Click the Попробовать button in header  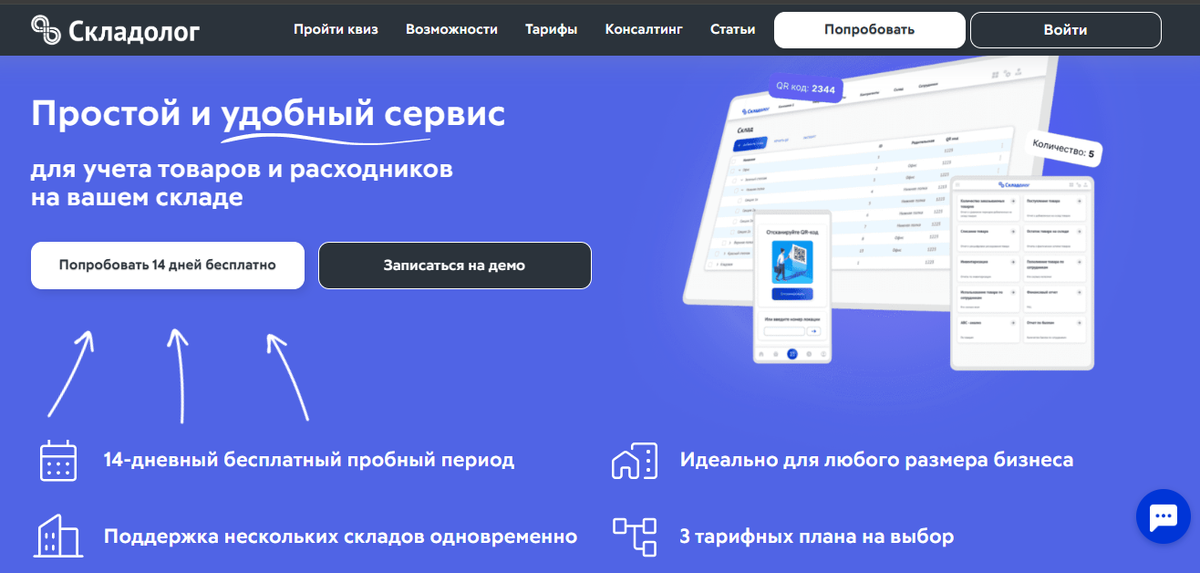(x=869, y=30)
